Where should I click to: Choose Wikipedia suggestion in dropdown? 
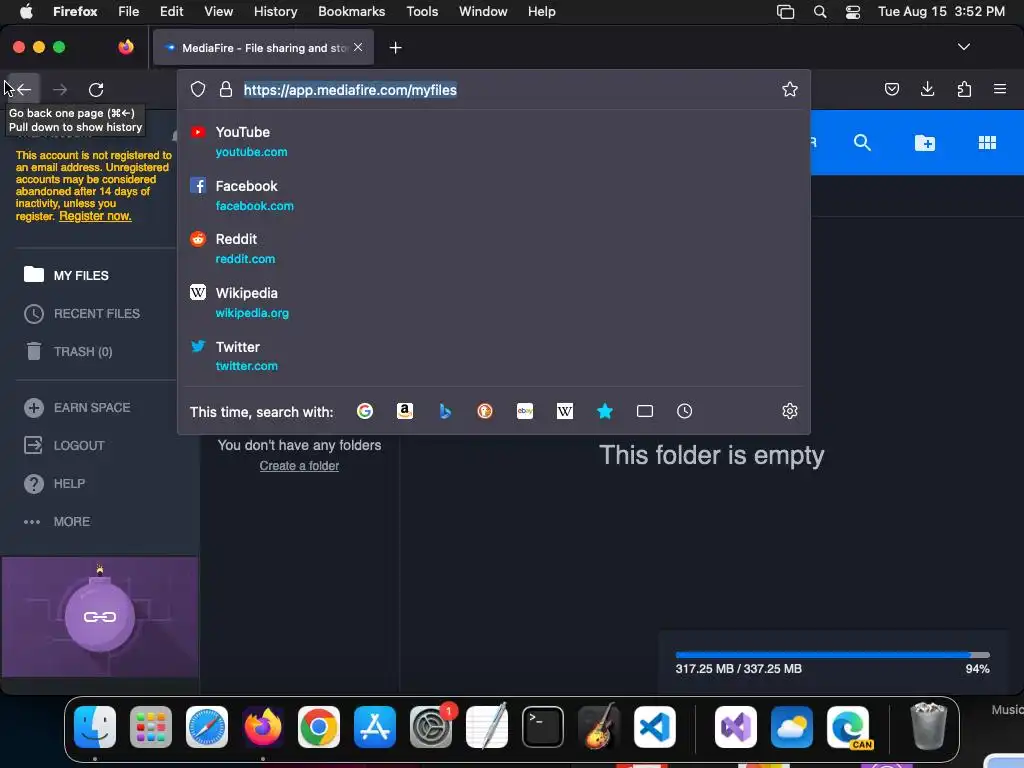(494, 302)
